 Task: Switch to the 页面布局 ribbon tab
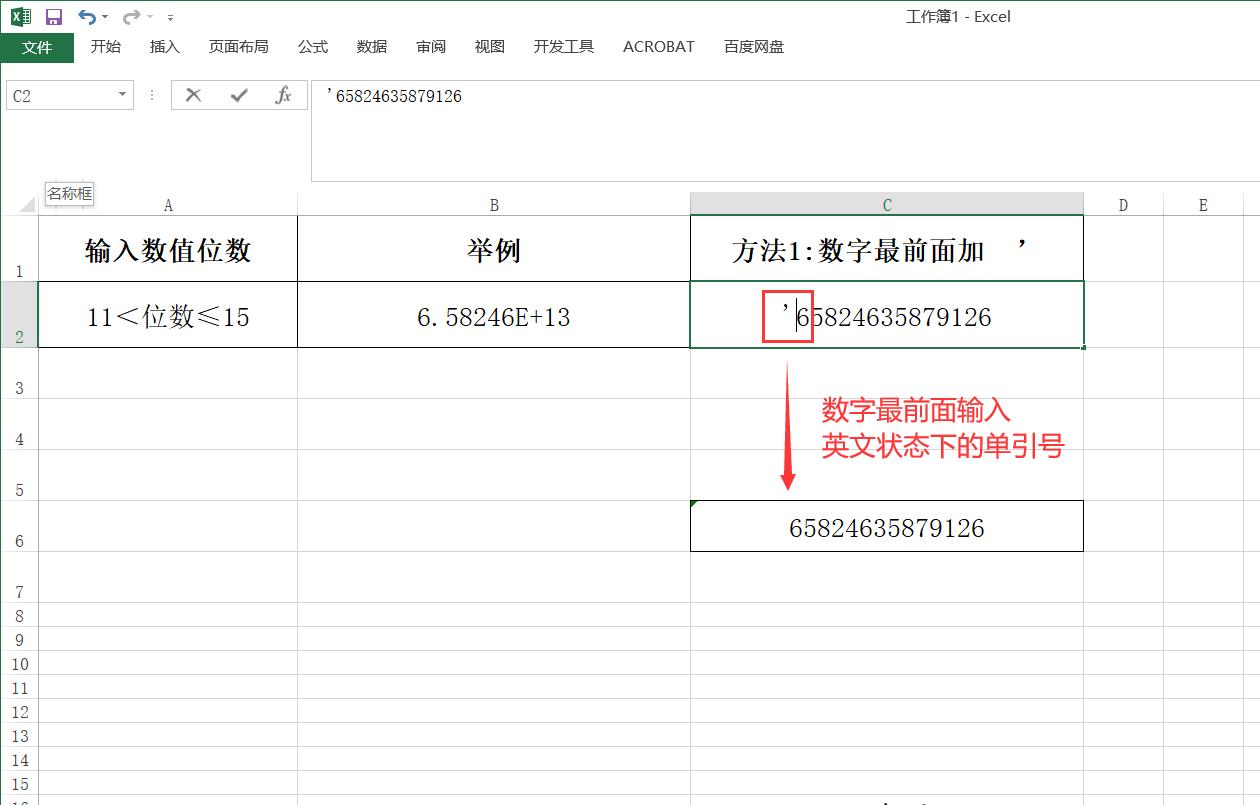238,47
